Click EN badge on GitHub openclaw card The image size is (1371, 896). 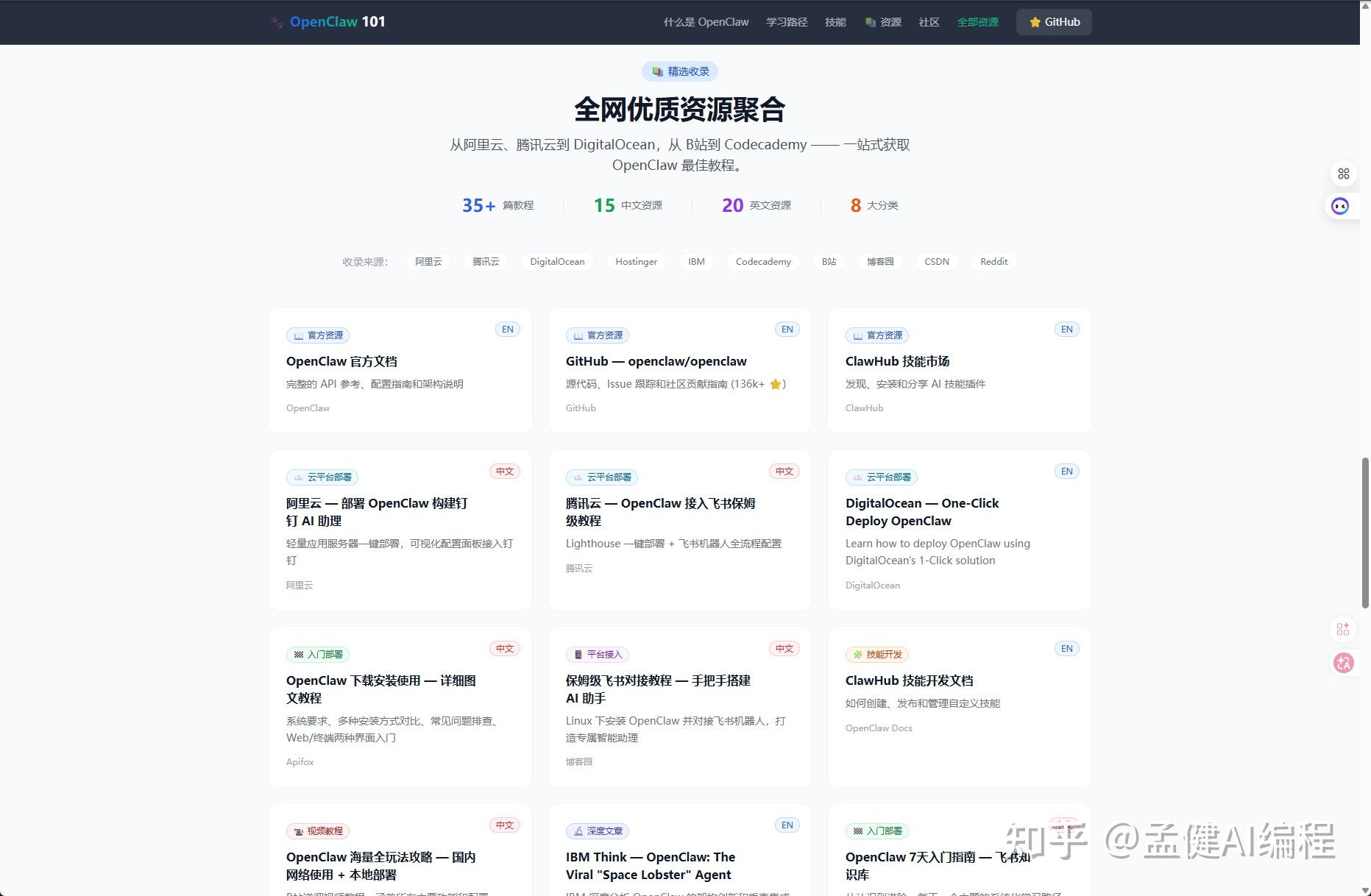[787, 330]
